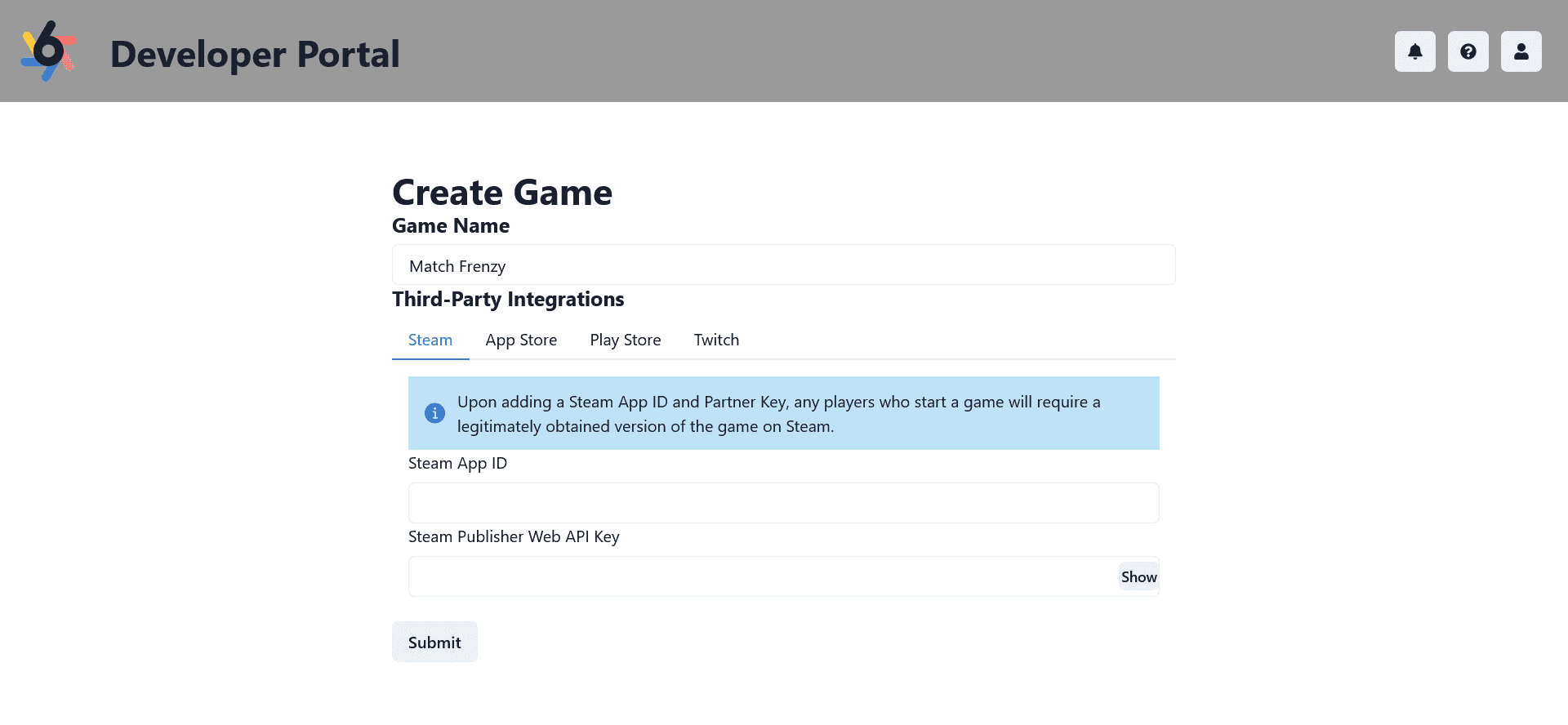Click the Steam info banner message text

click(x=777, y=414)
